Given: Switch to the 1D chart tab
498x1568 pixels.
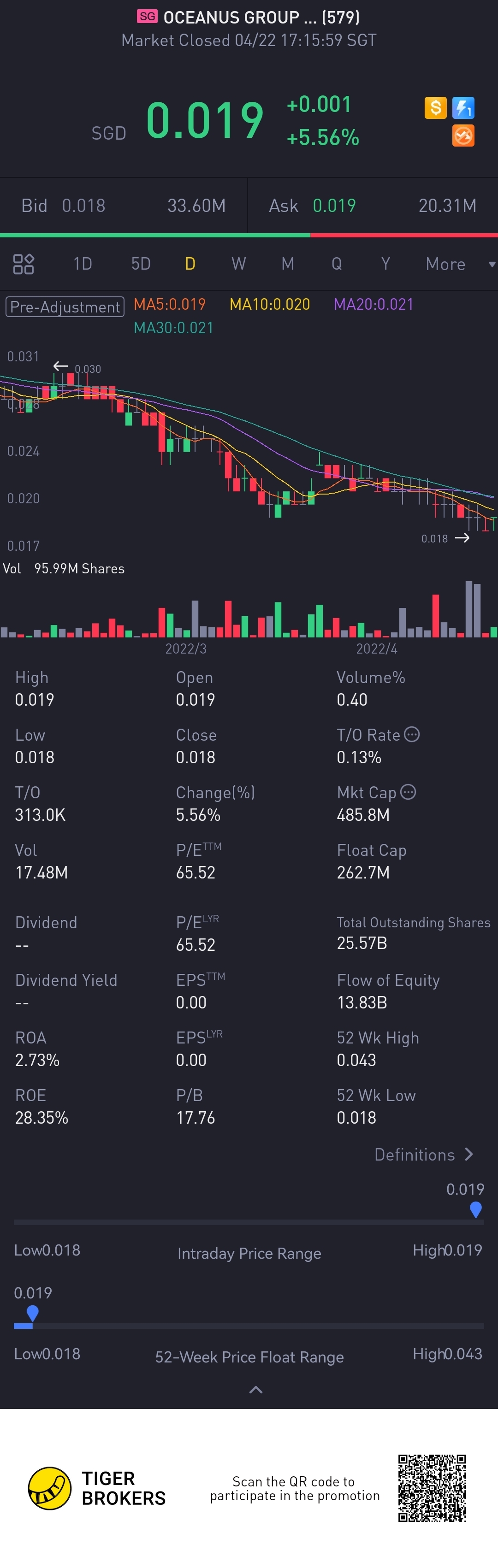Looking at the screenshot, I should tap(82, 264).
